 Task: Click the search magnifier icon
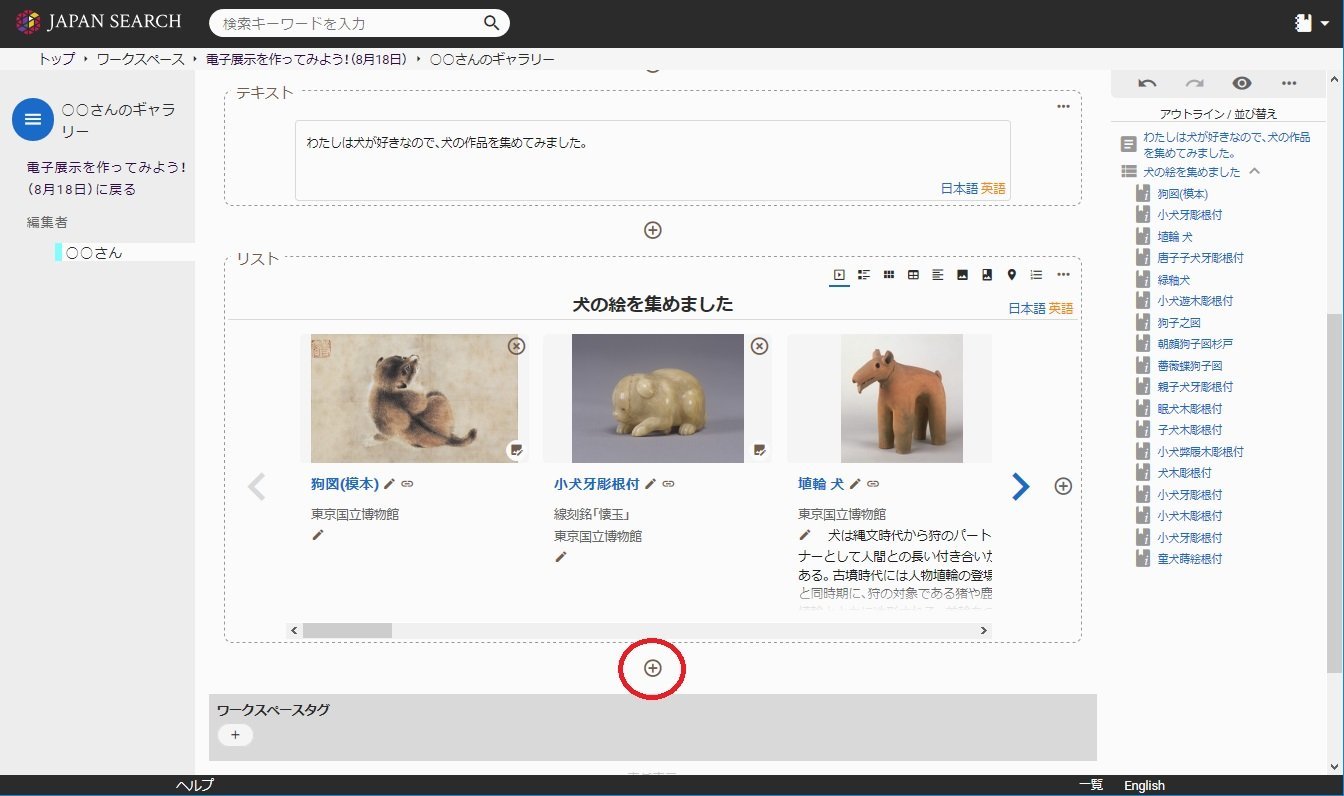491,23
